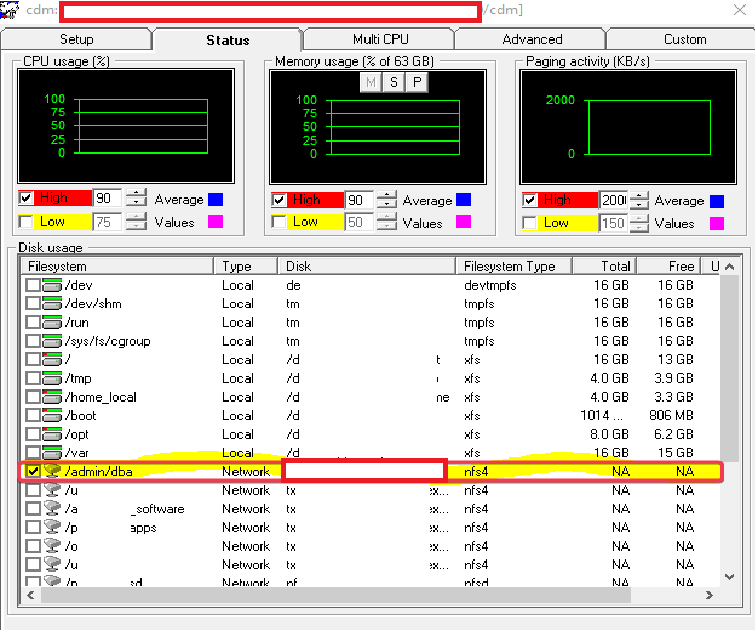This screenshot has width=755, height=630.
Task: Switch to the Multi CPU tab
Action: point(380,39)
